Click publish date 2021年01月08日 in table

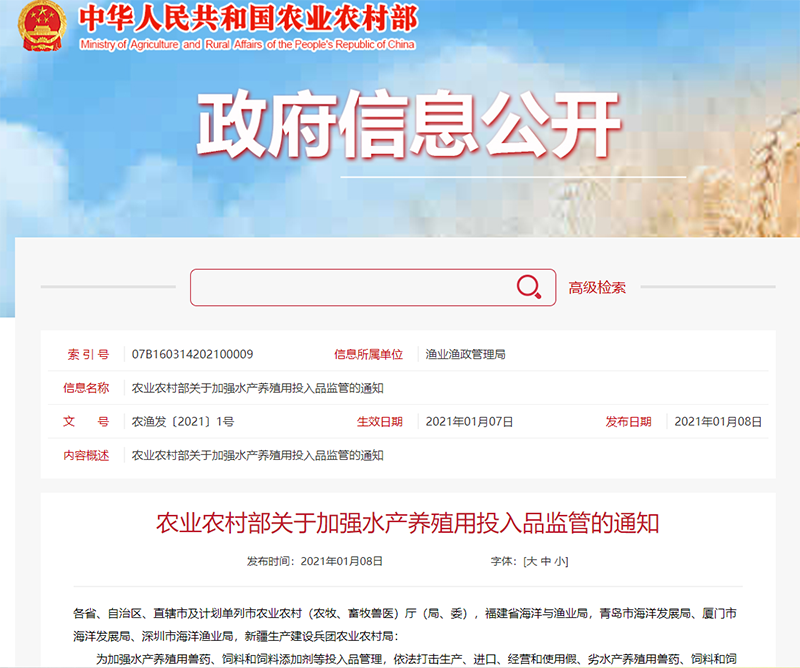[718, 422]
